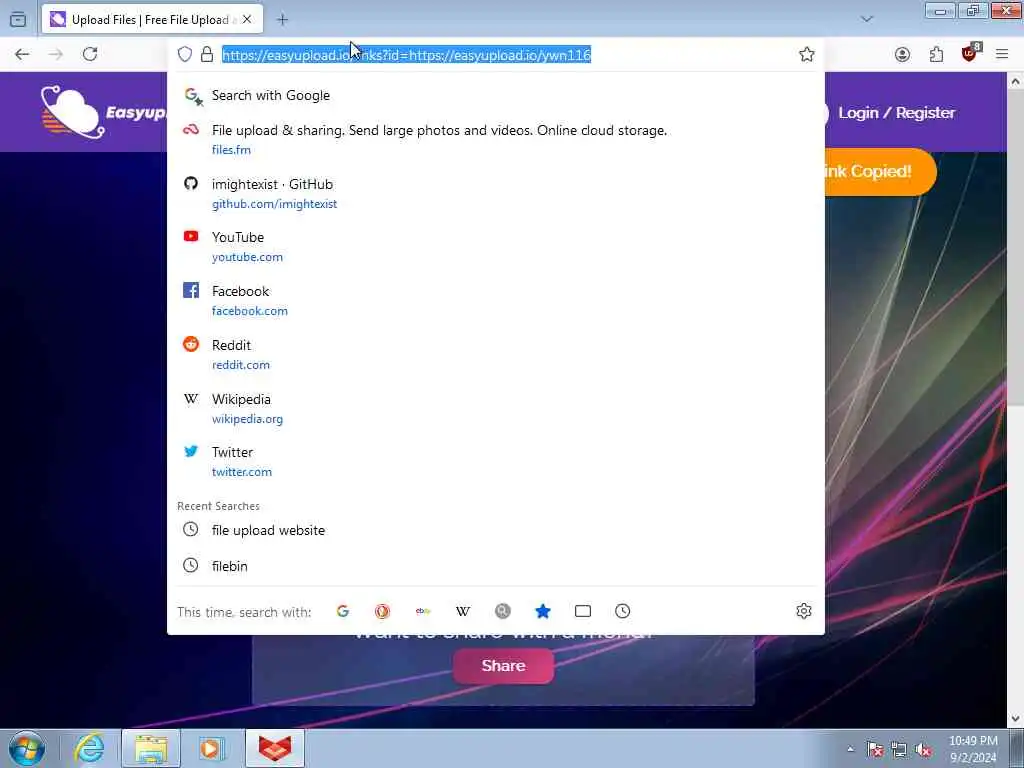Click the page scrollbar down arrow
This screenshot has width=1024, height=768.
[1016, 719]
